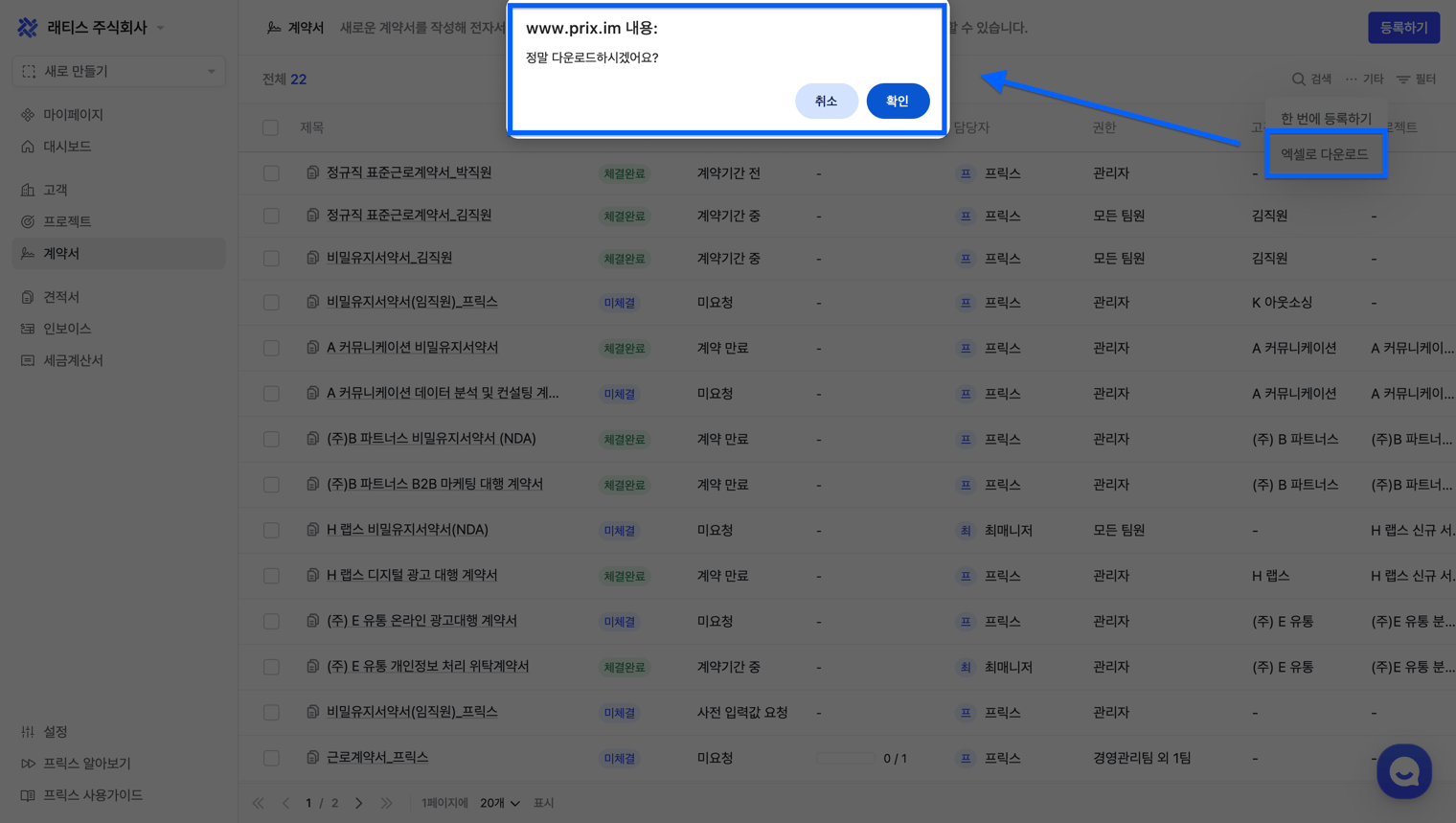This screenshot has width=1456, height=823.
Task: Click 경영관리팀 외 1팀 permission cell
Action: 1142,758
